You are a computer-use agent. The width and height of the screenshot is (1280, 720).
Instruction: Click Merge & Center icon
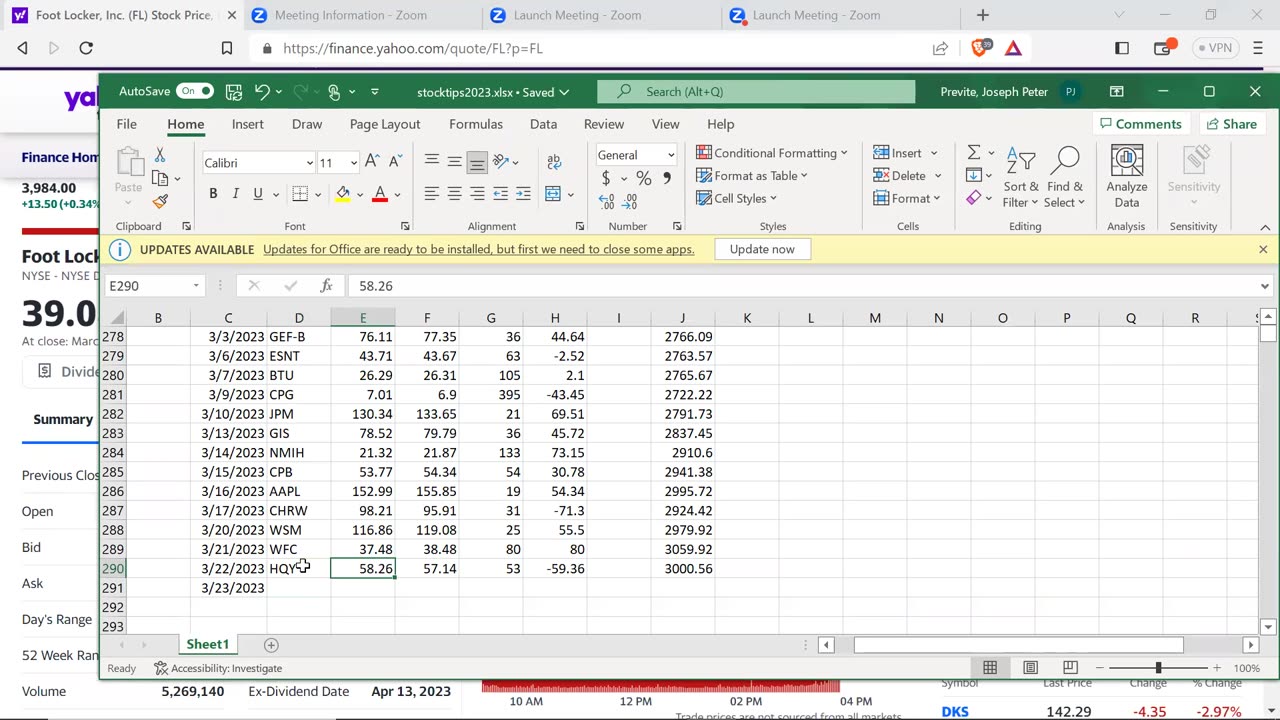coord(553,194)
